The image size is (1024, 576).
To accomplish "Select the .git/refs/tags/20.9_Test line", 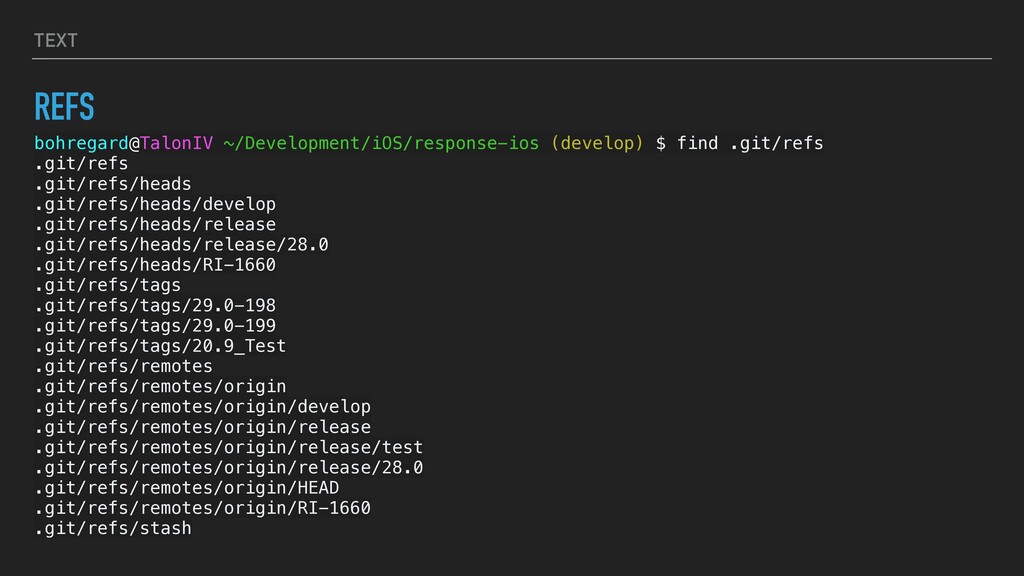I will click(x=159, y=346).
